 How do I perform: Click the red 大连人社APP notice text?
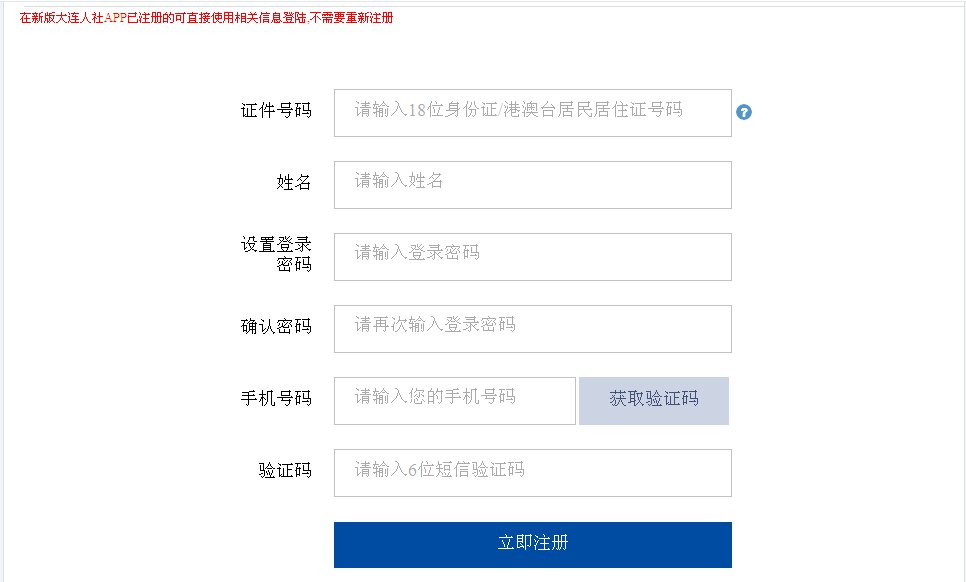click(x=206, y=18)
